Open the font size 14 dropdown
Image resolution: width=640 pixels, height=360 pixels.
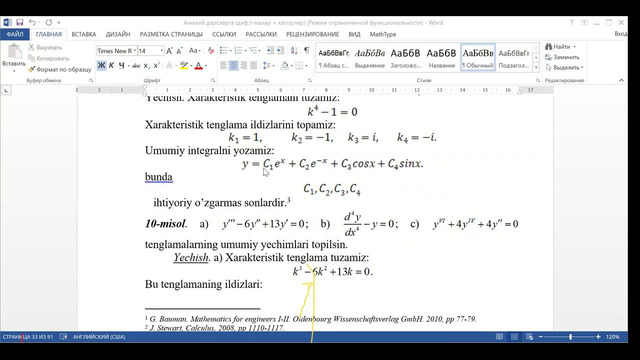tap(151, 51)
